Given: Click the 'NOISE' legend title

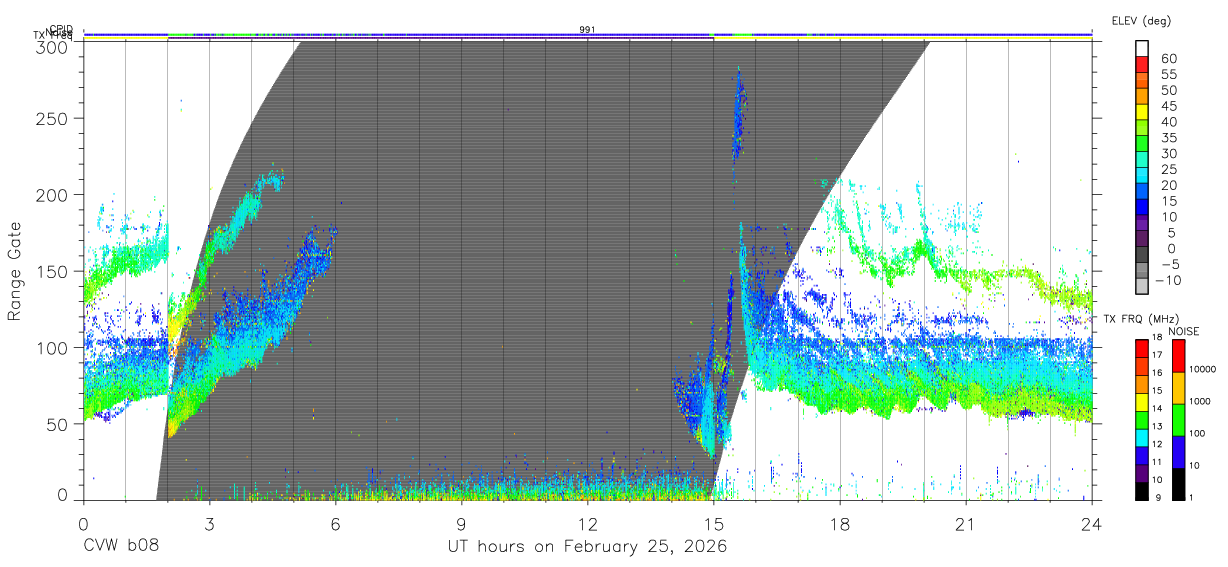Looking at the screenshot, I should click(x=1184, y=331).
